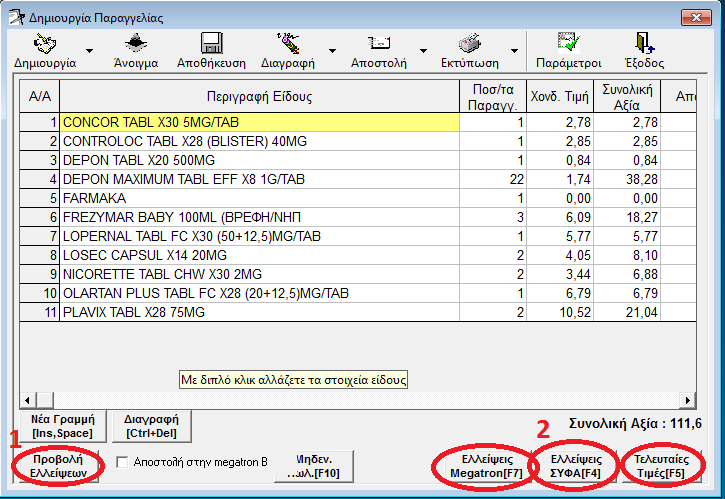Print with the Εκτύπωση icon
The image size is (725, 499).
click(470, 43)
